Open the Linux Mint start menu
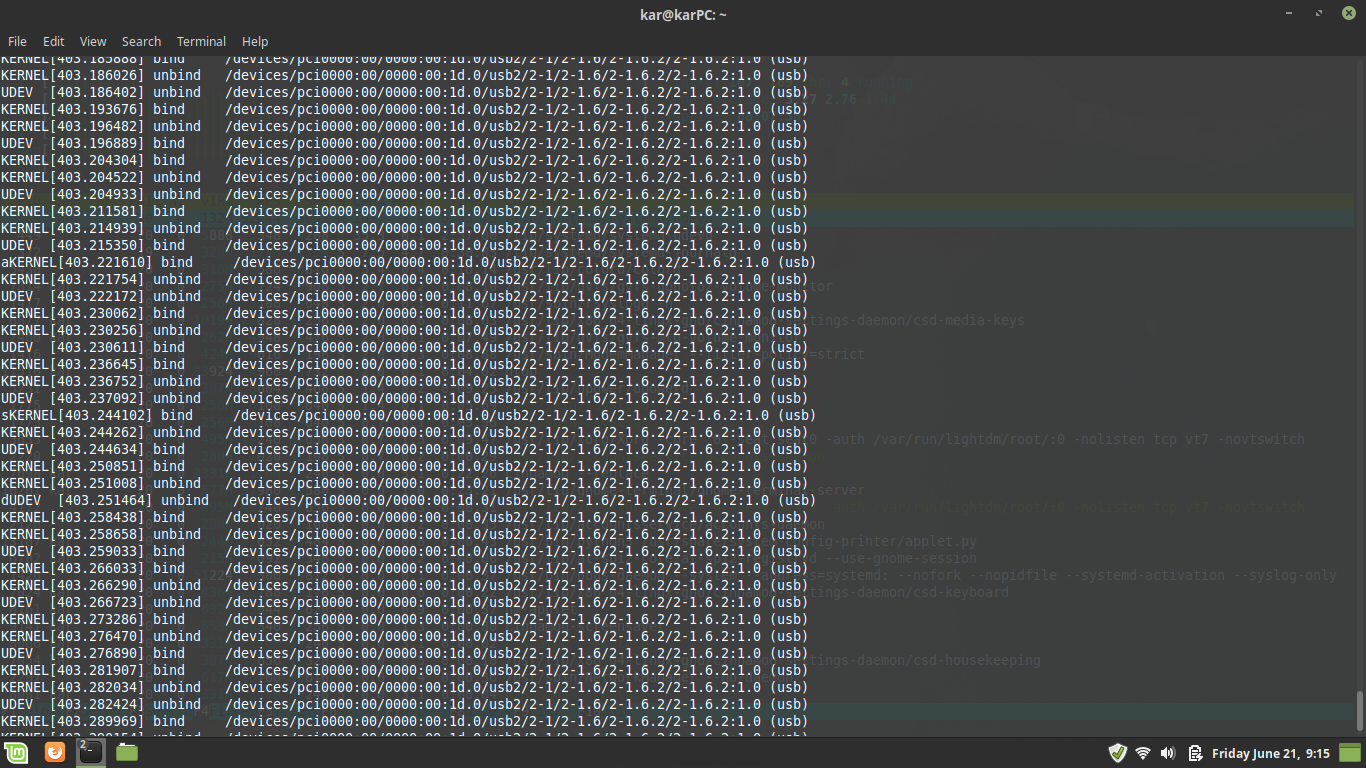 [x=15, y=752]
